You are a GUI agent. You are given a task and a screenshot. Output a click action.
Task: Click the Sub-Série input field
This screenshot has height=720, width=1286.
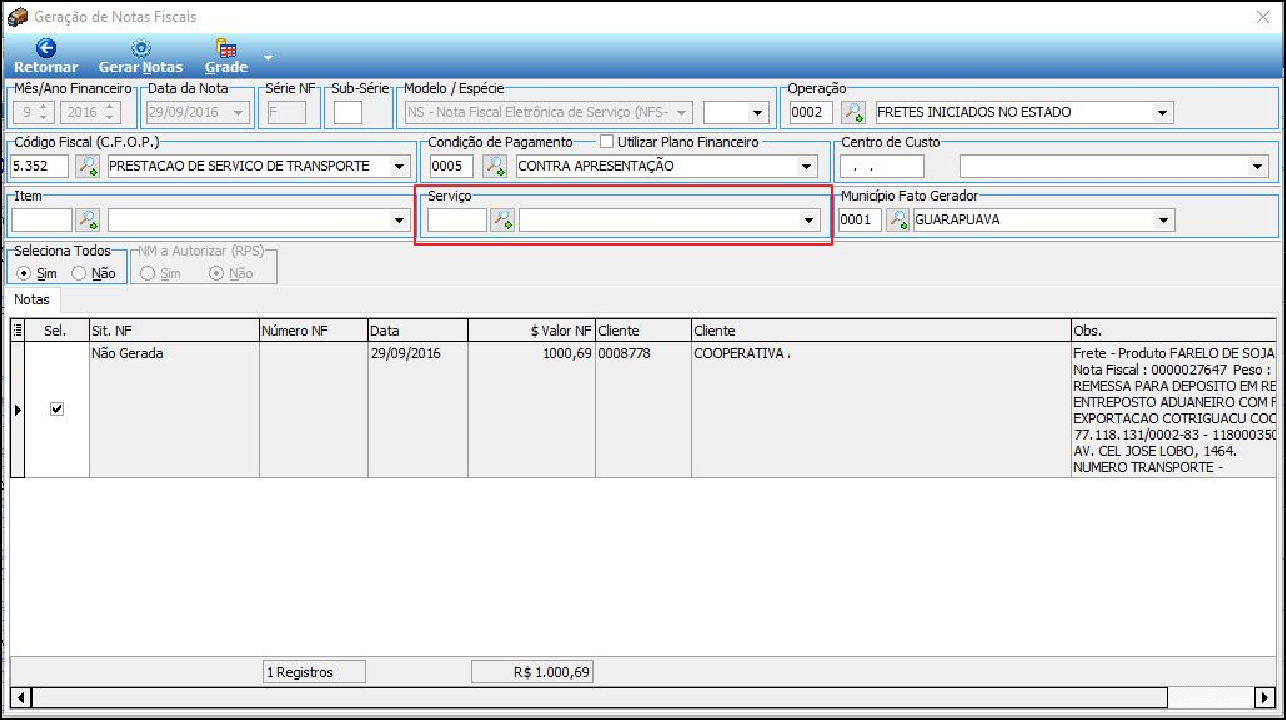pos(348,112)
